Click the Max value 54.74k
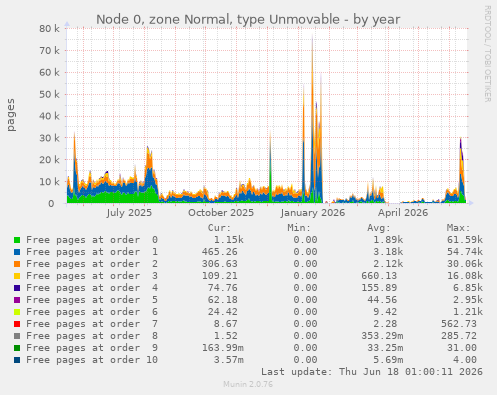 click(465, 252)
